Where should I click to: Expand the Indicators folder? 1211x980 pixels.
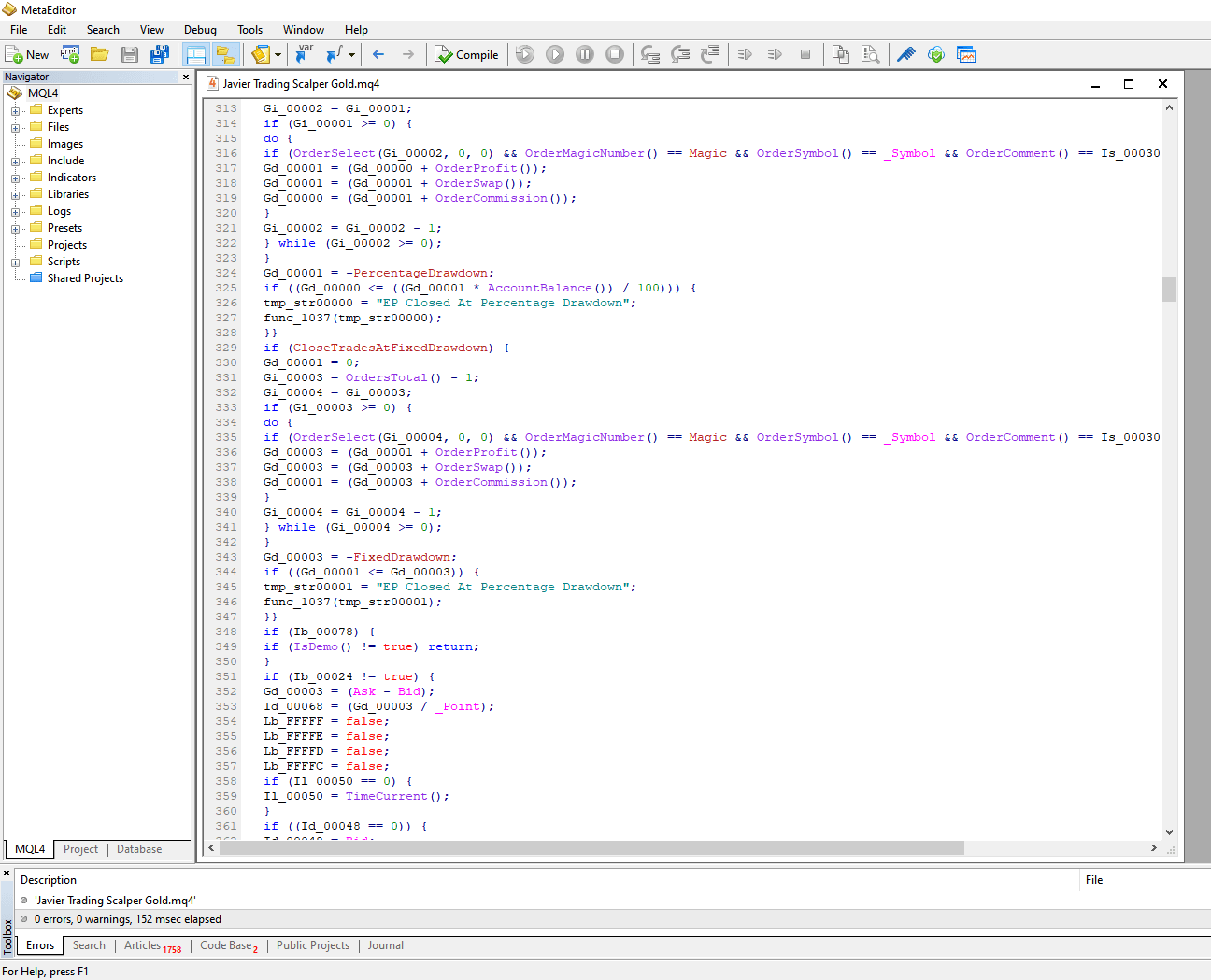[x=16, y=178]
